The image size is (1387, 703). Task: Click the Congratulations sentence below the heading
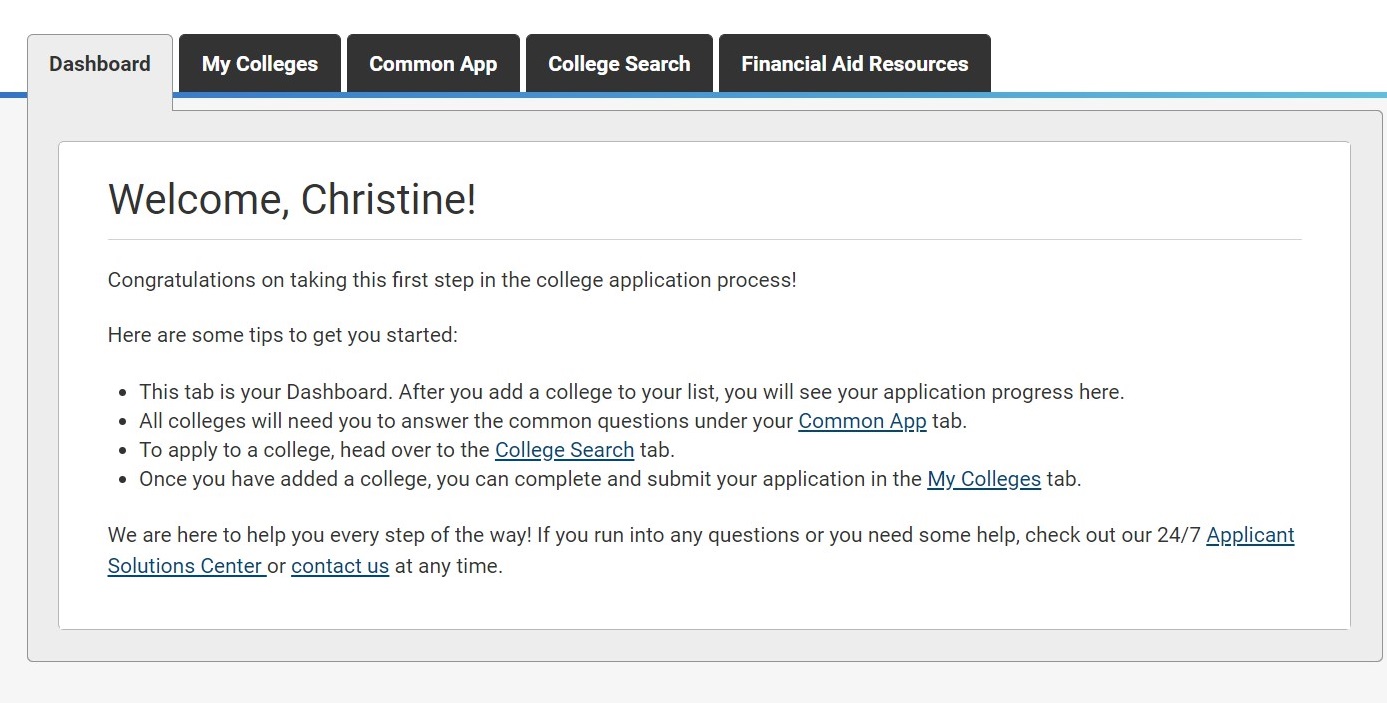452,280
